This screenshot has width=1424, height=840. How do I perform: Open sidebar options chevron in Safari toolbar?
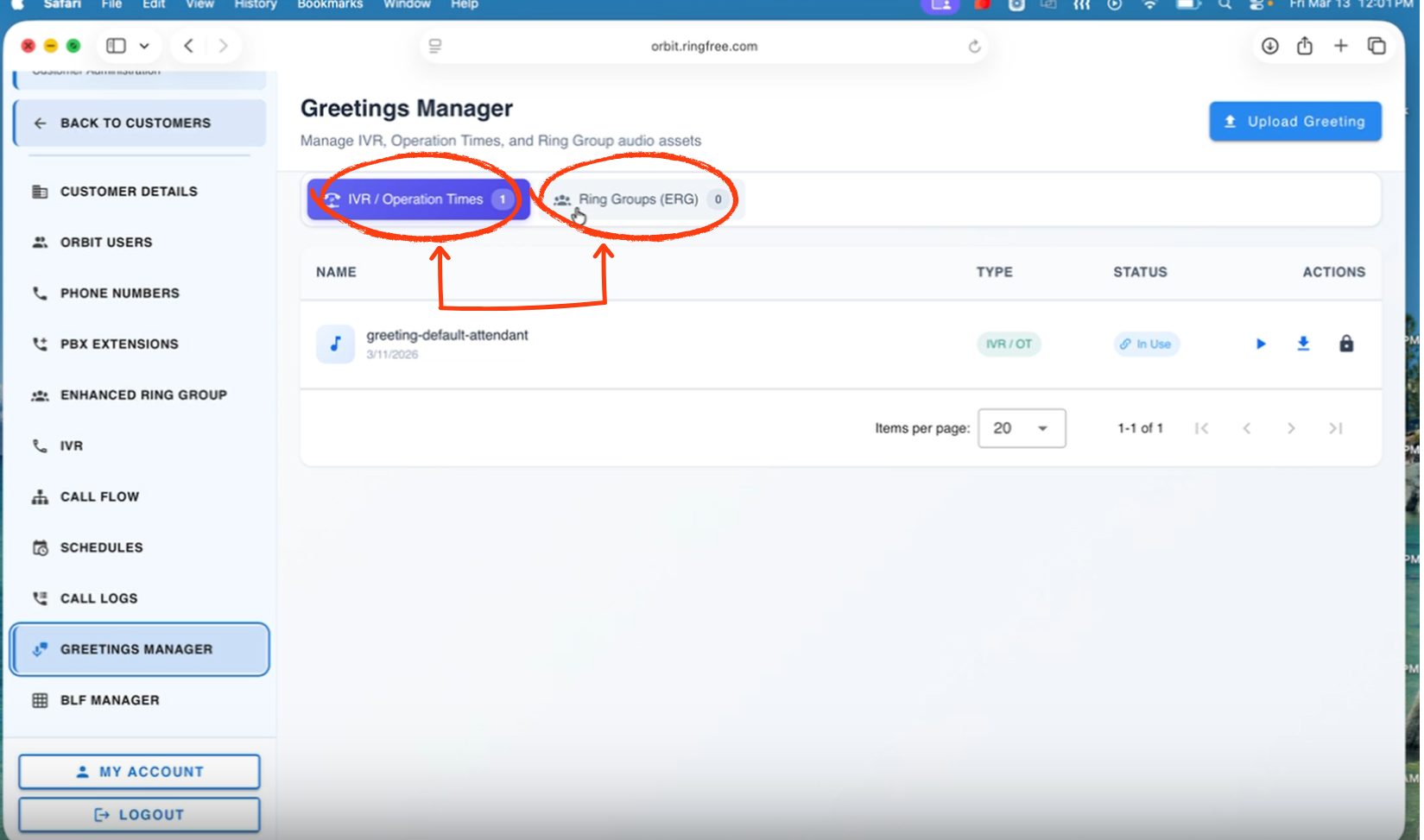(144, 46)
